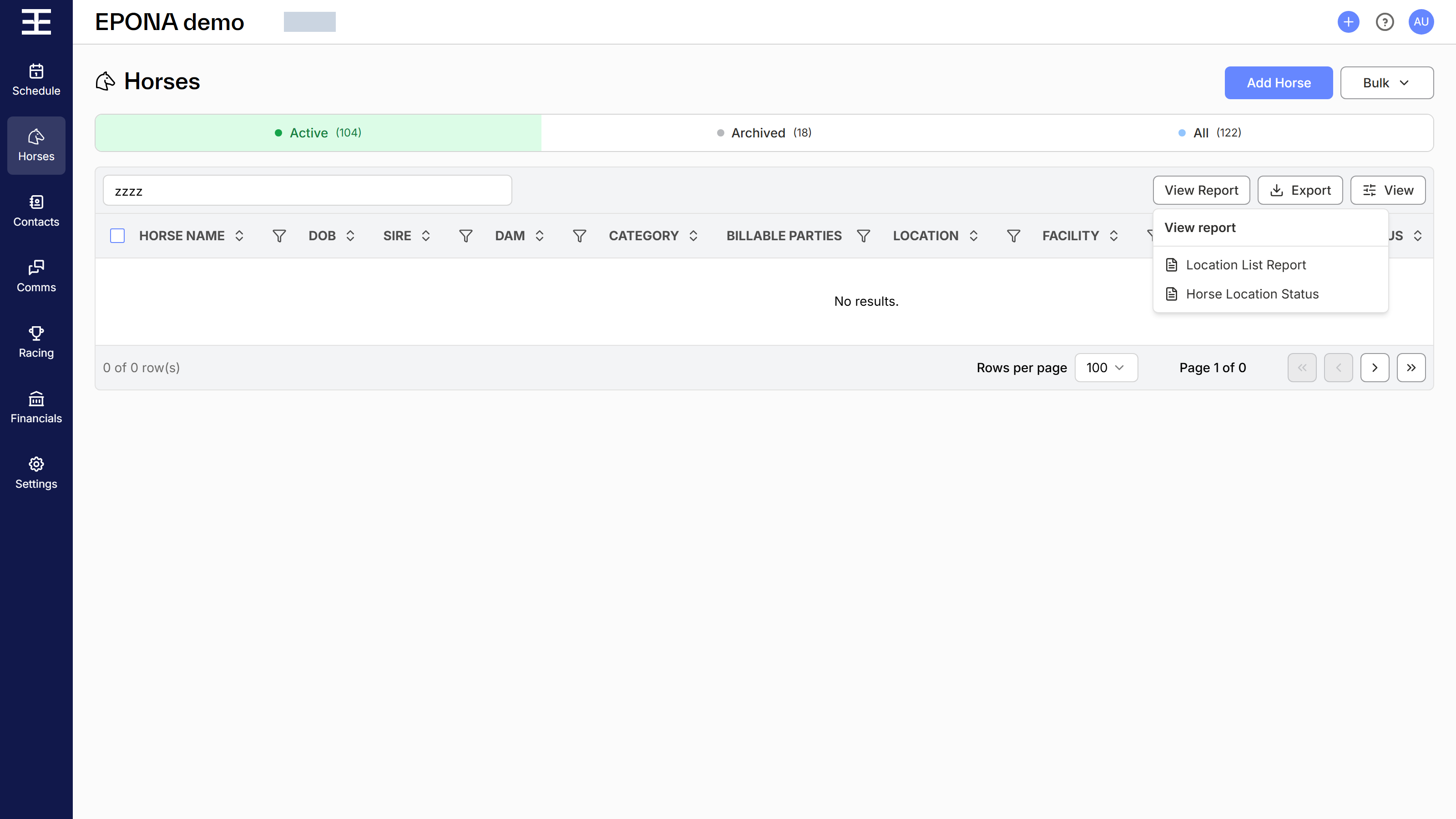Open the AU user avatar menu
The height and width of the screenshot is (819, 1456).
[1421, 22]
